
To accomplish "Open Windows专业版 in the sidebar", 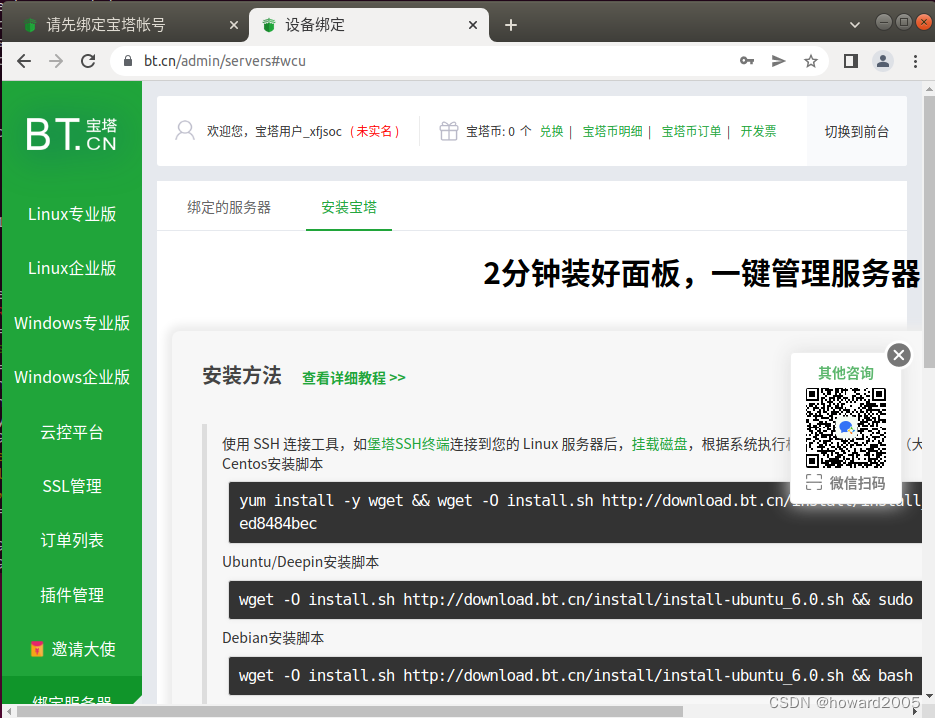I will (x=72, y=323).
